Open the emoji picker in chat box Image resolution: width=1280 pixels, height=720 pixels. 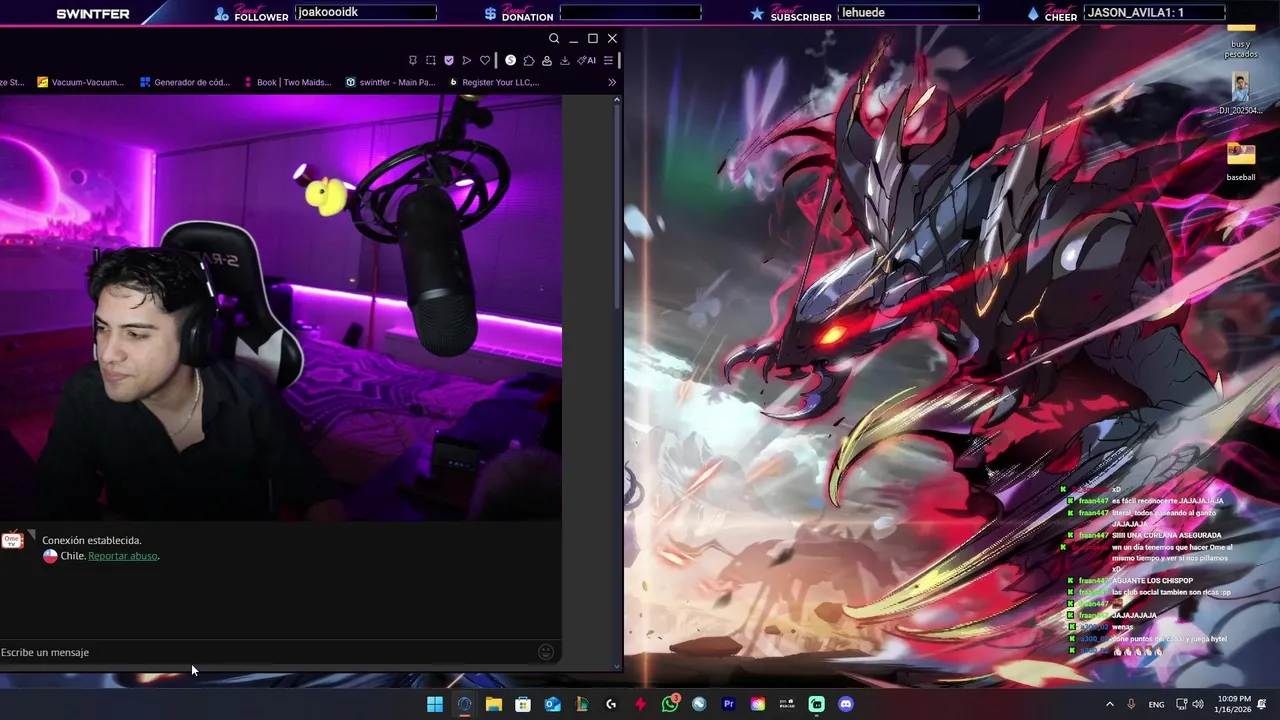[546, 652]
